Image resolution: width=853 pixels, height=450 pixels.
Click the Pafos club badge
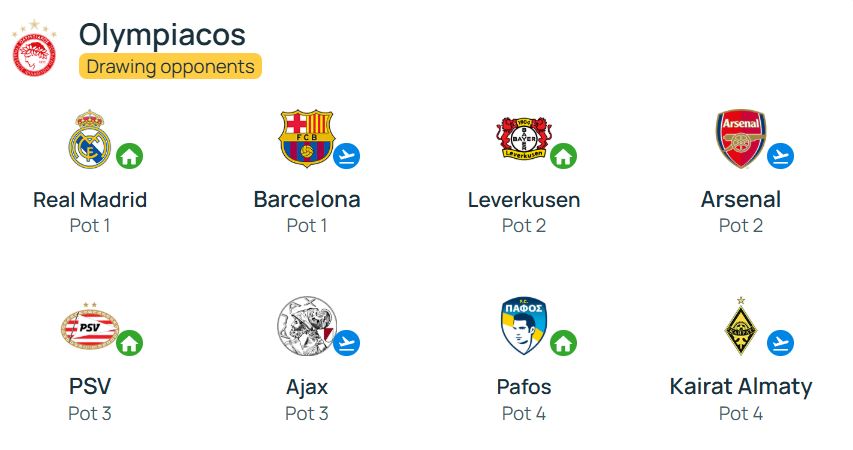click(524, 325)
